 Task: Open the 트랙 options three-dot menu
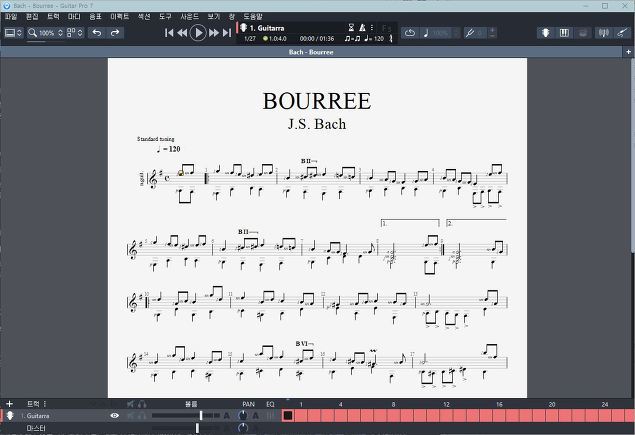(45, 404)
